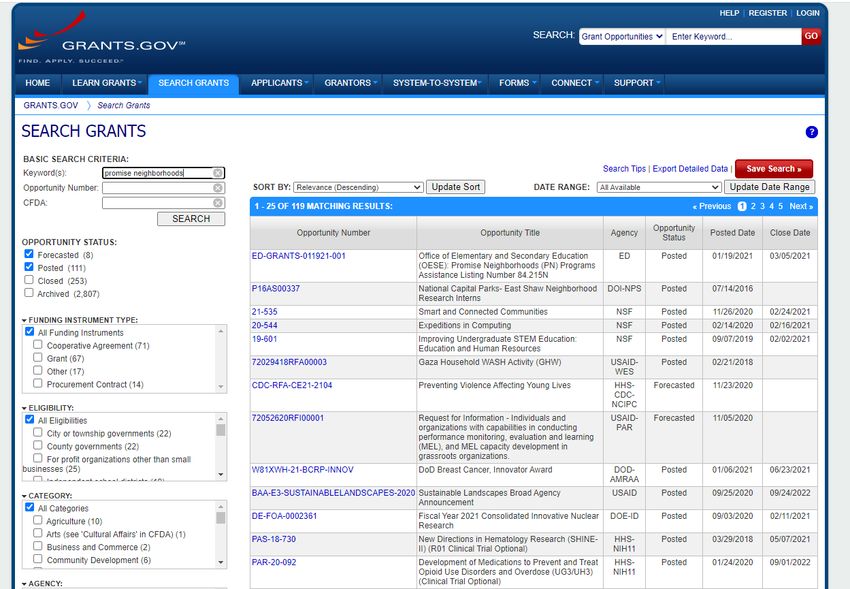Go to results page 2

click(x=753, y=206)
